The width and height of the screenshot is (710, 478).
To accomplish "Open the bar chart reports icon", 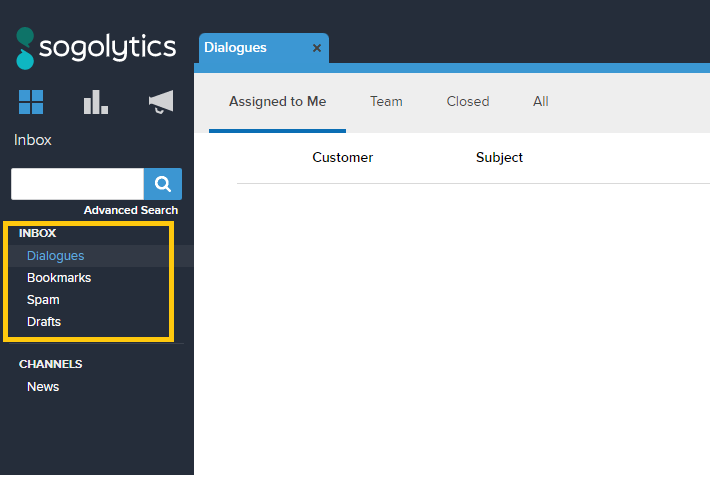I will pyautogui.click(x=96, y=102).
